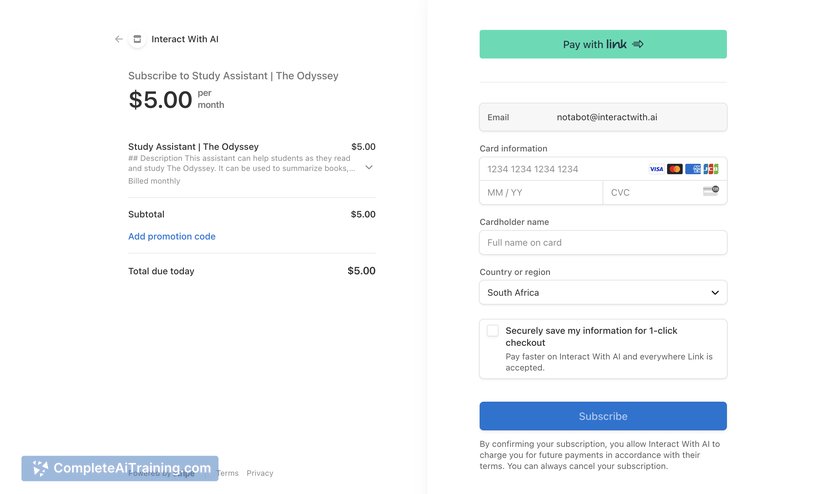Click the Card information label
Viewport: 820px width, 494px height.
pyautogui.click(x=514, y=148)
